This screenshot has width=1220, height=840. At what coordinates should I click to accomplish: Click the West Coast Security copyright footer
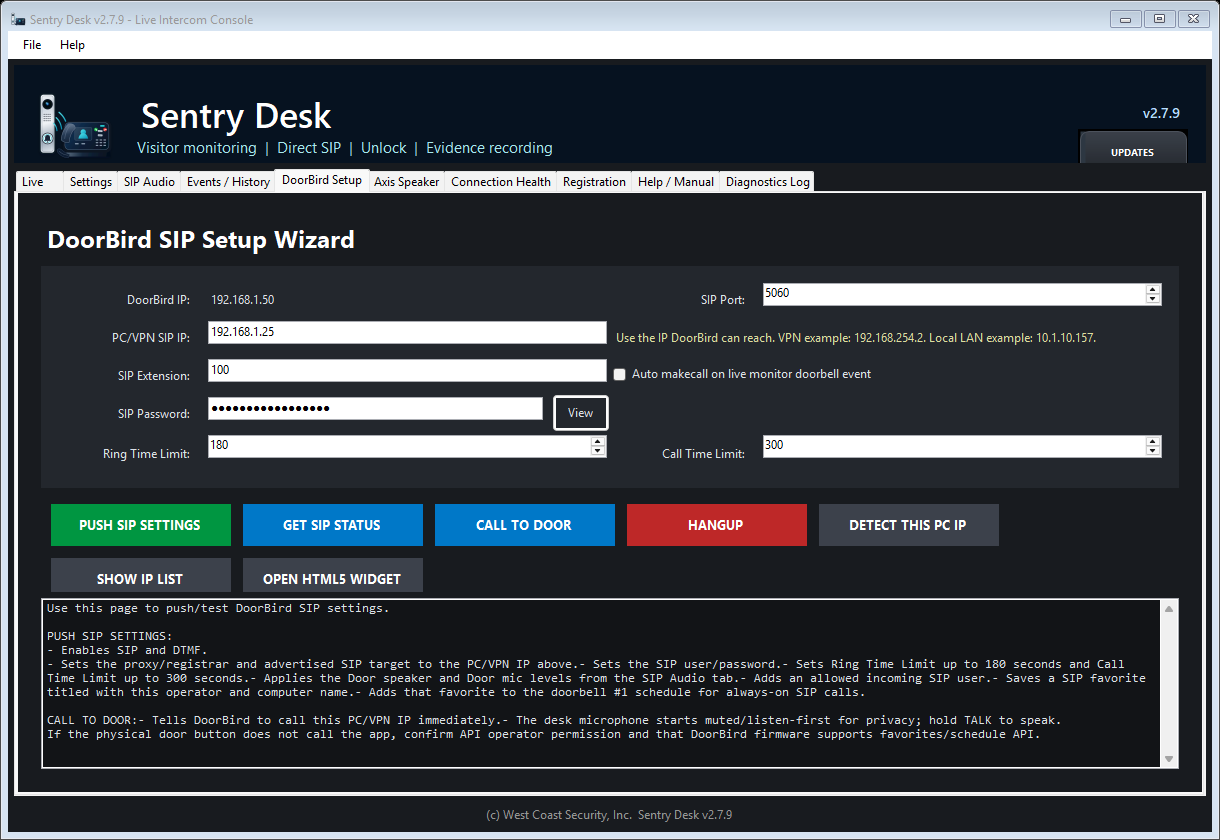pos(609,815)
